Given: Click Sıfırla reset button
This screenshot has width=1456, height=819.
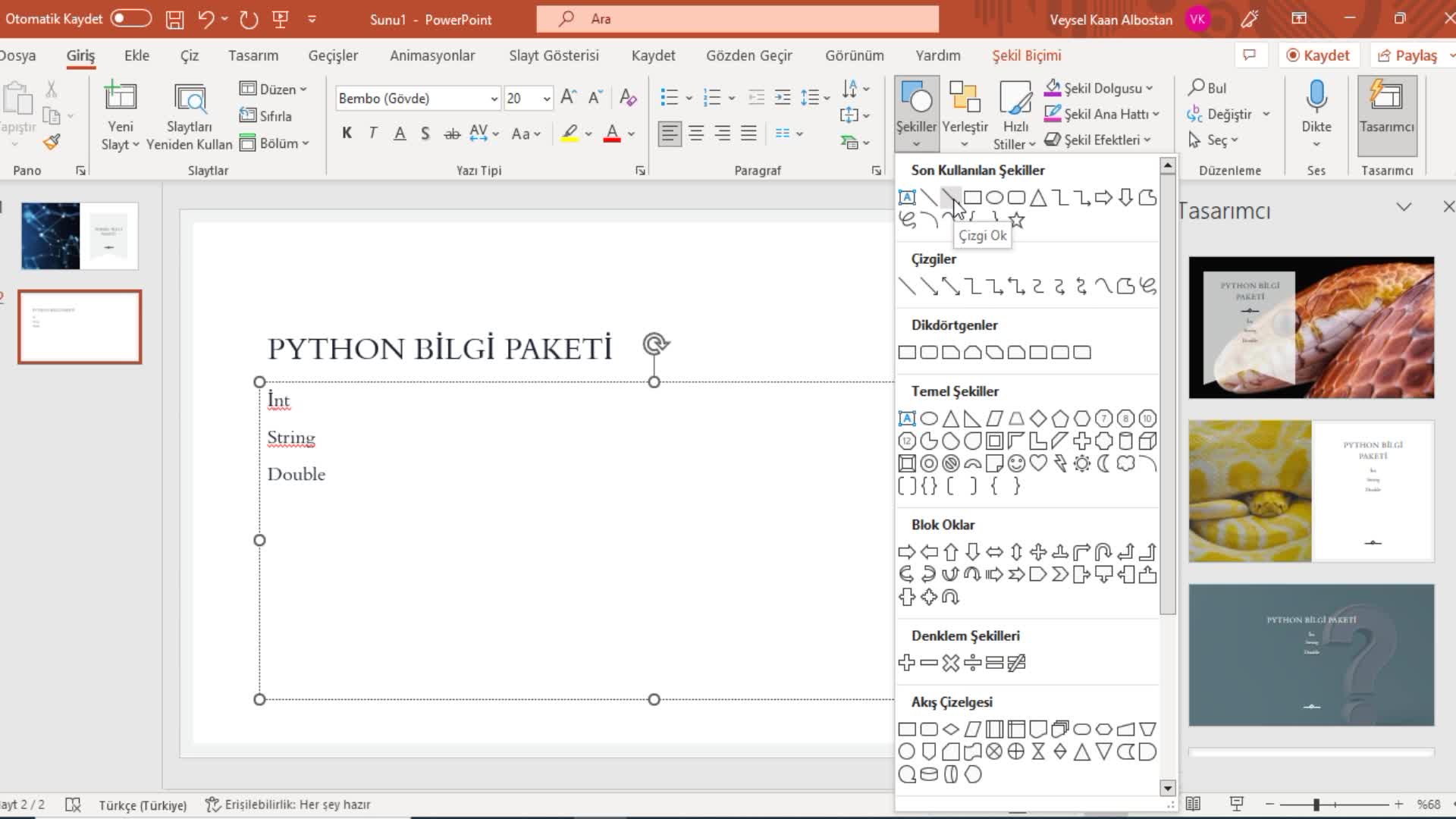Looking at the screenshot, I should [265, 116].
